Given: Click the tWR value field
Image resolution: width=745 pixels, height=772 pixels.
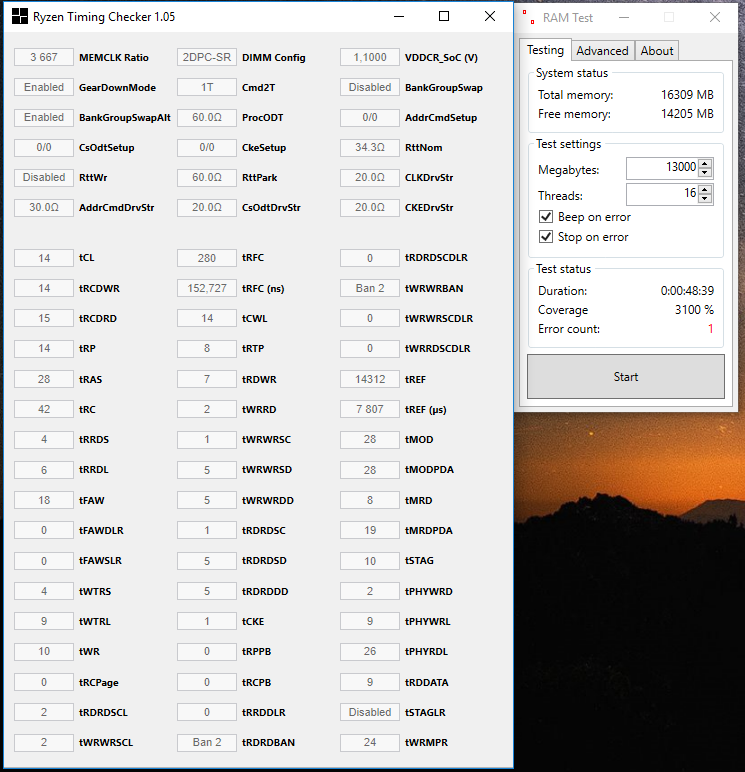Looking at the screenshot, I should click(44, 651).
